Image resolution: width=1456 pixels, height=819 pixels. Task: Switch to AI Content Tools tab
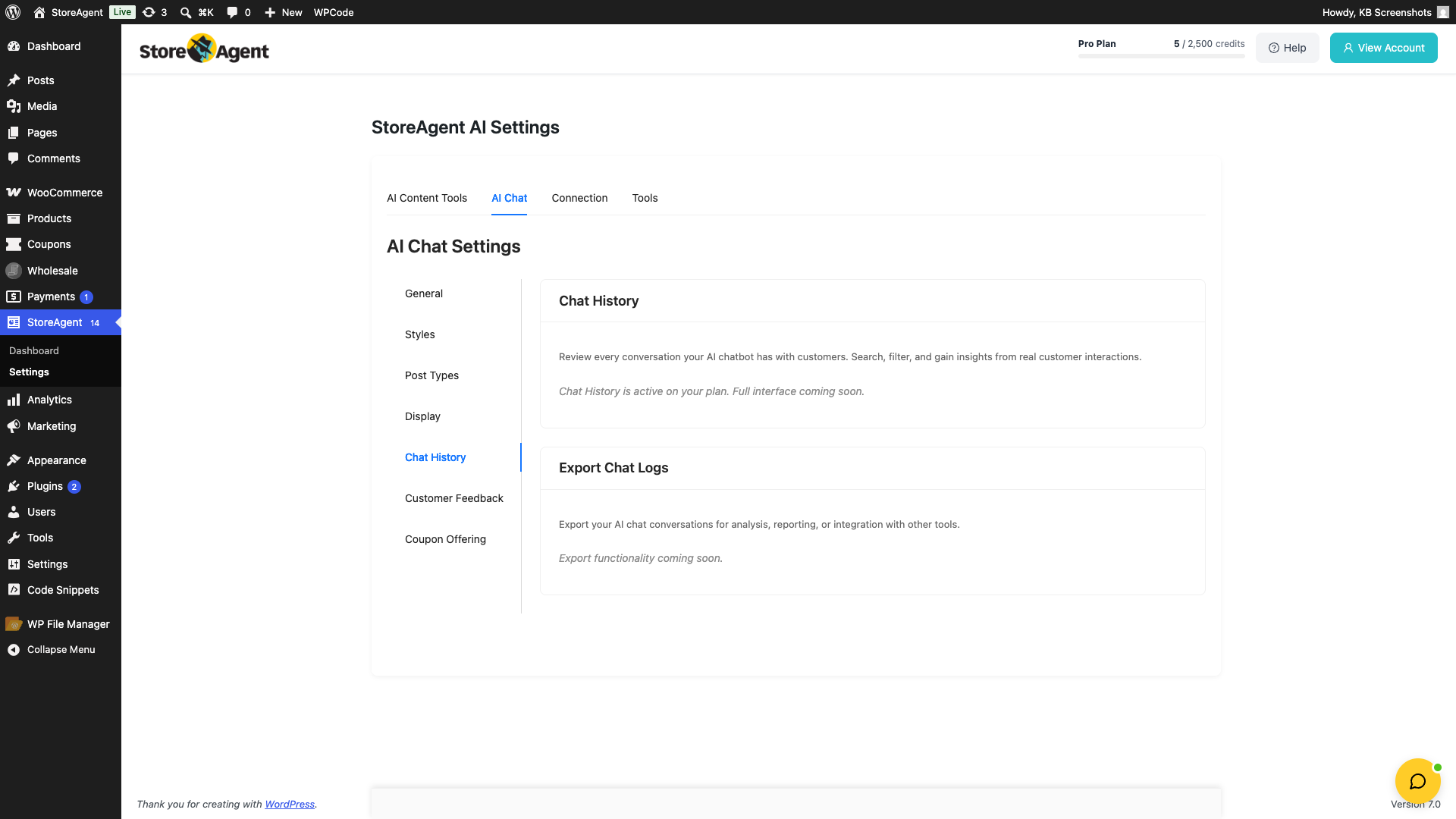(427, 198)
